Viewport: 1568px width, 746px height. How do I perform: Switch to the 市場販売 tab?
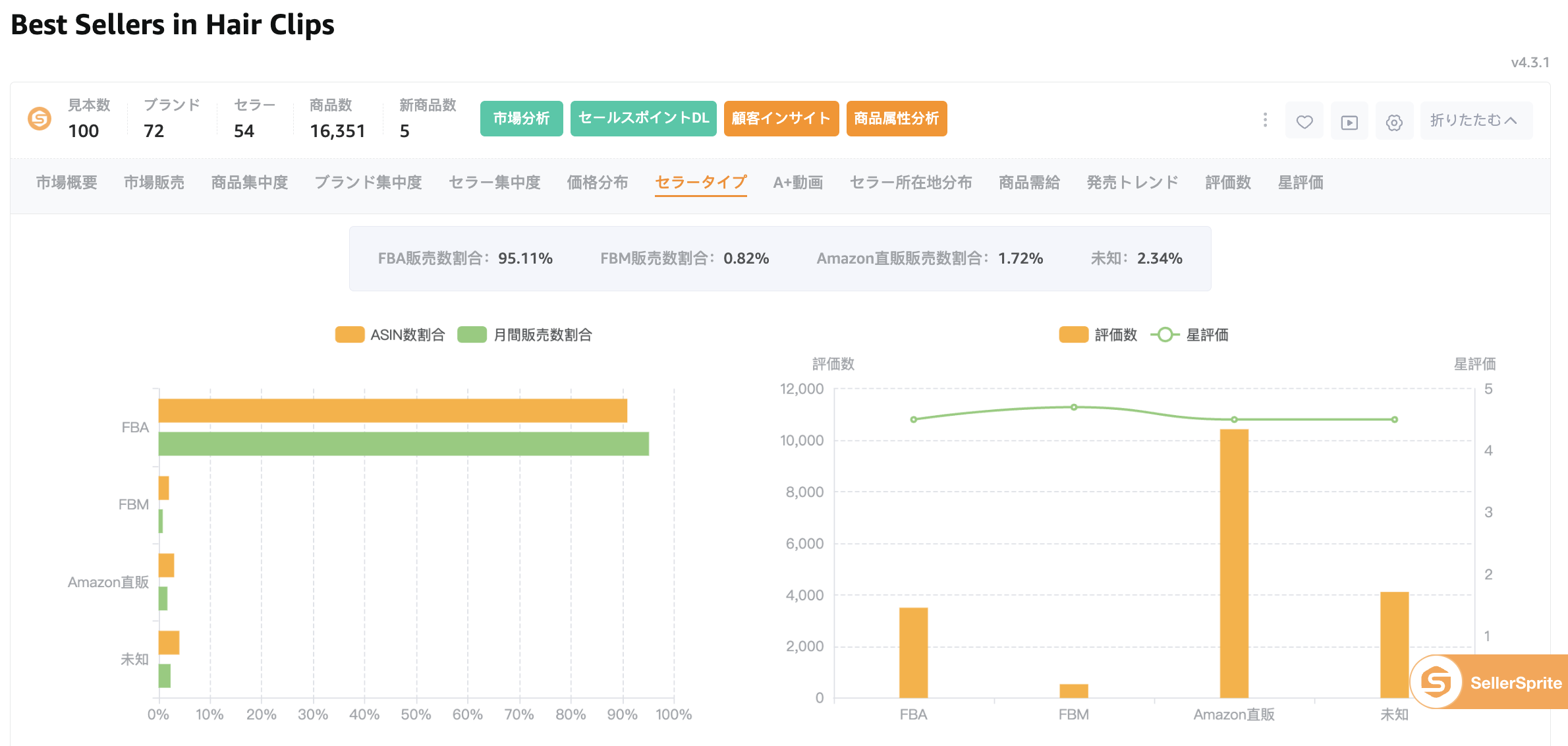pos(154,183)
